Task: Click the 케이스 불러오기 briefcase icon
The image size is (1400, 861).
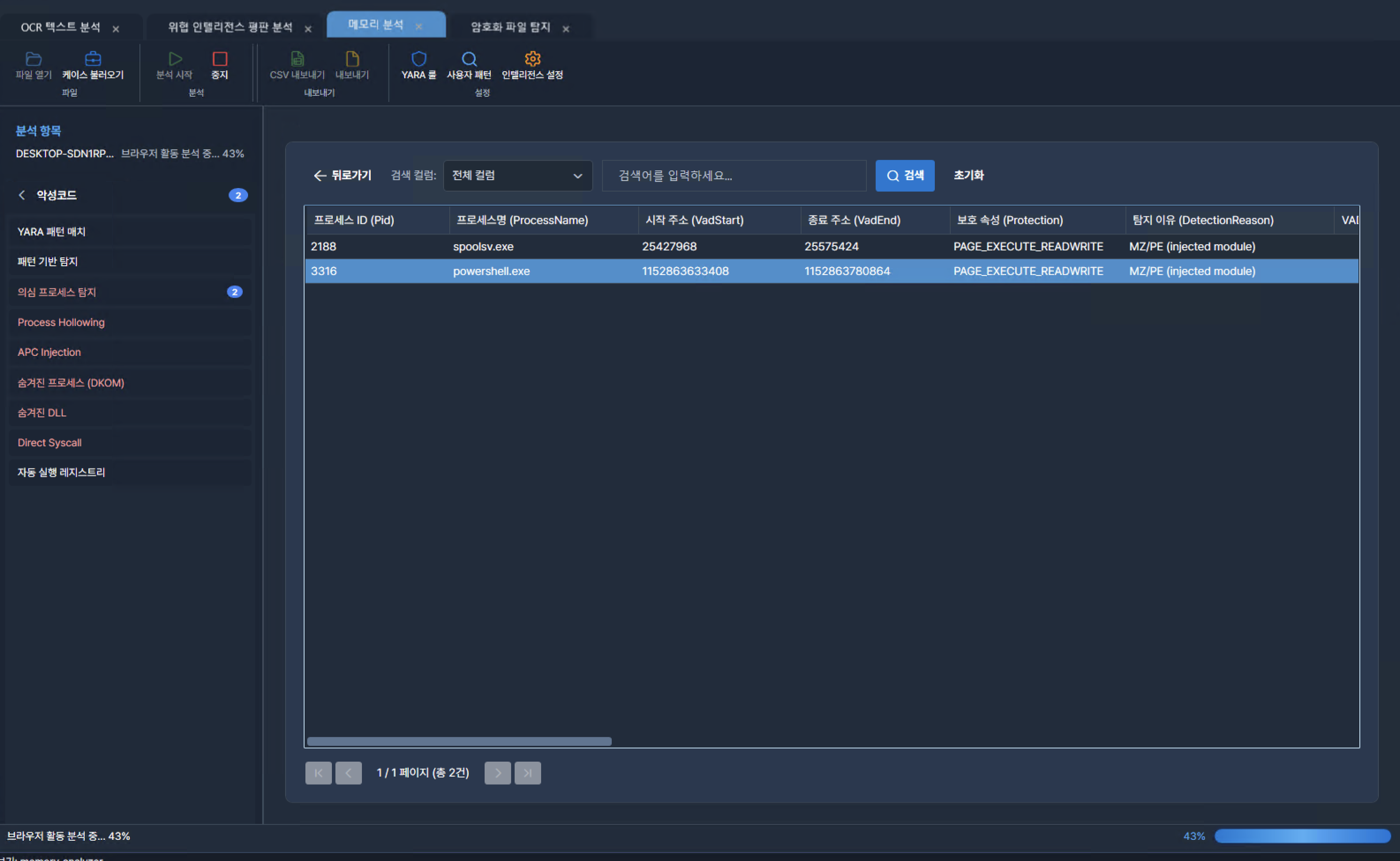Action: [93, 59]
